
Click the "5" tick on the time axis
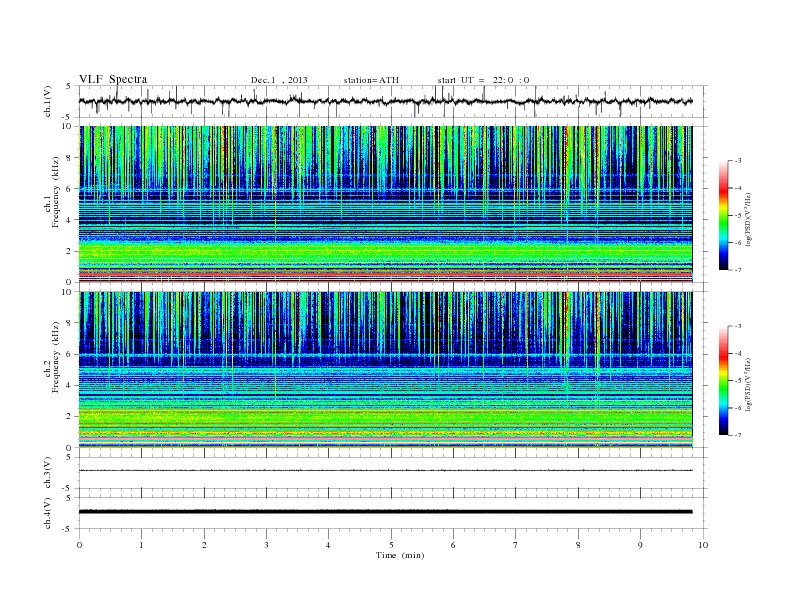[391, 545]
